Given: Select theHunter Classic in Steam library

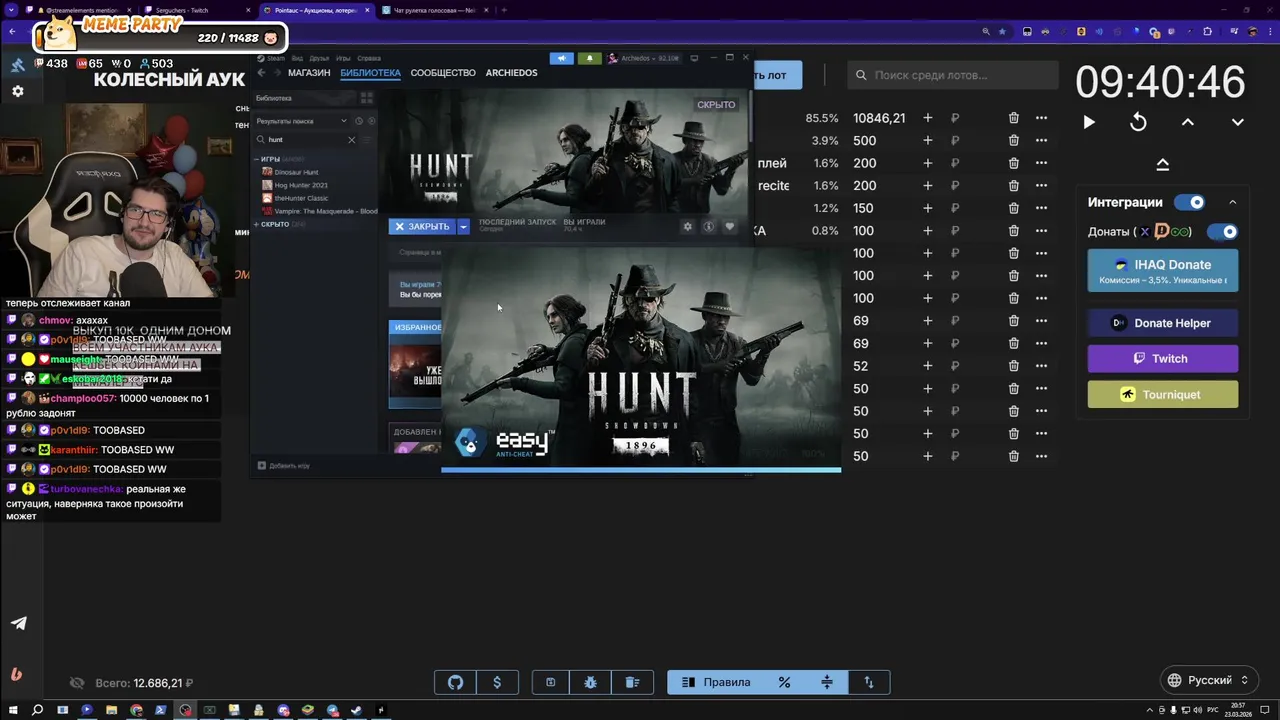Looking at the screenshot, I should click(x=301, y=198).
